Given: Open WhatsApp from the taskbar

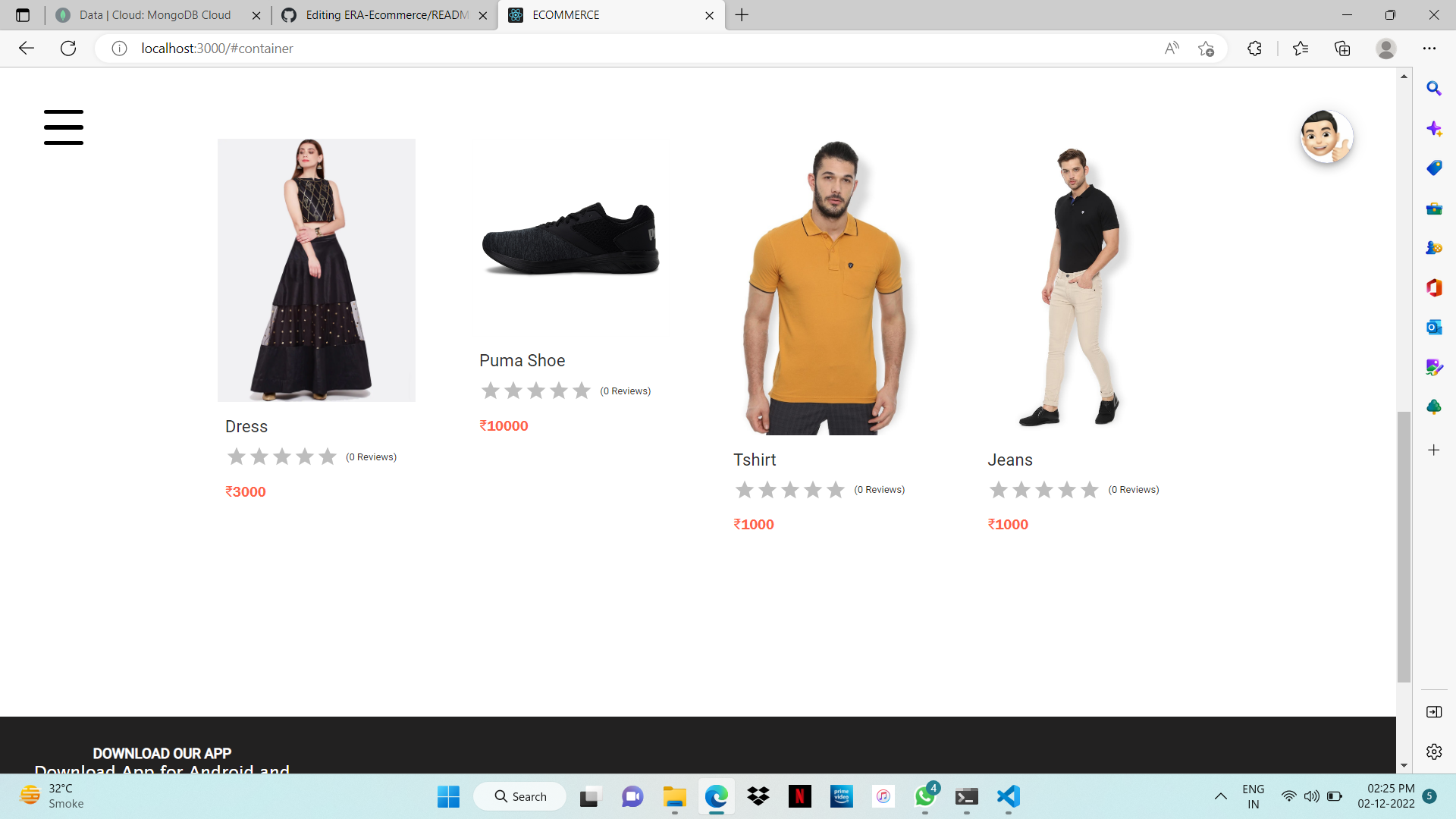Looking at the screenshot, I should pos(924,797).
